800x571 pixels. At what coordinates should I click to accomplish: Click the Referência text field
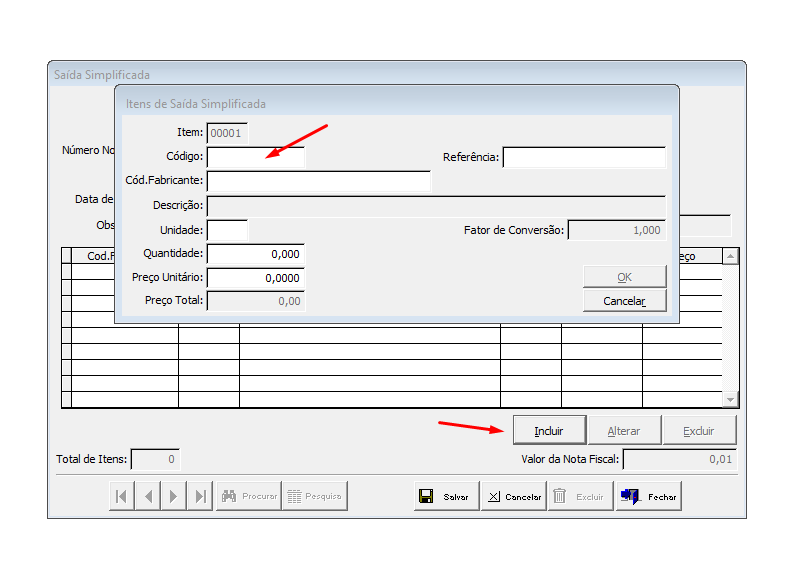pos(584,158)
